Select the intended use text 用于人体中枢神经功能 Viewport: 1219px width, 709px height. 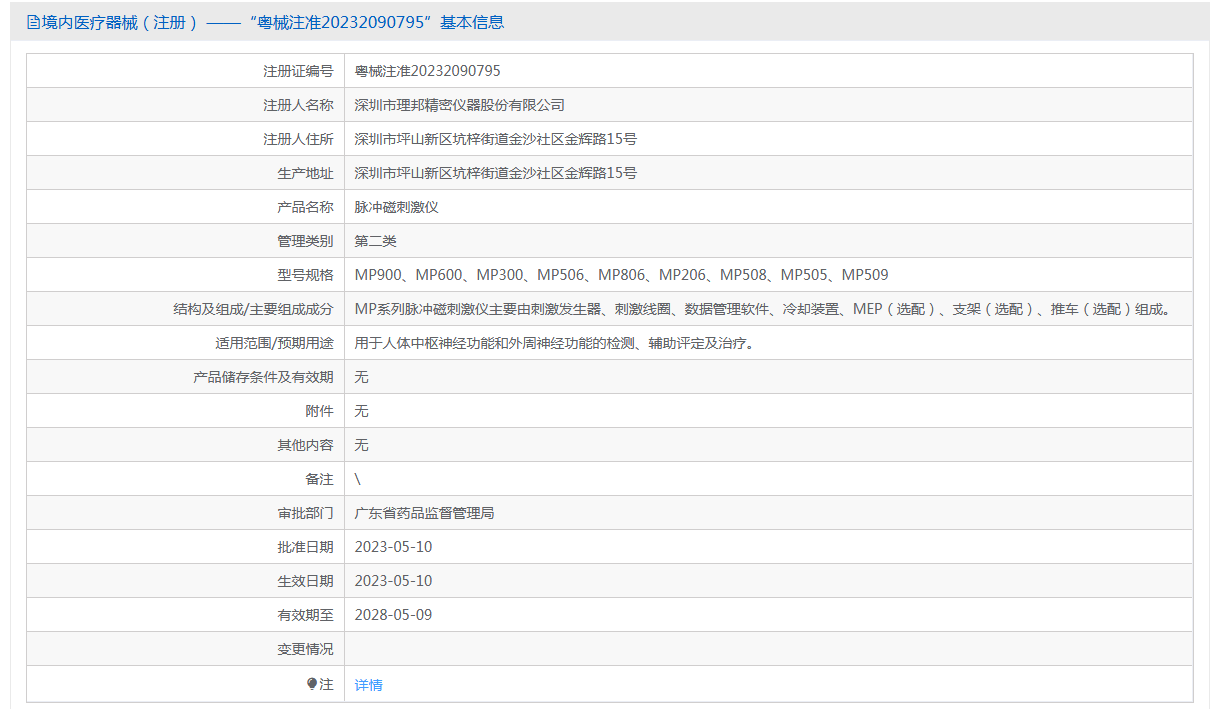pyautogui.click(x=554, y=343)
